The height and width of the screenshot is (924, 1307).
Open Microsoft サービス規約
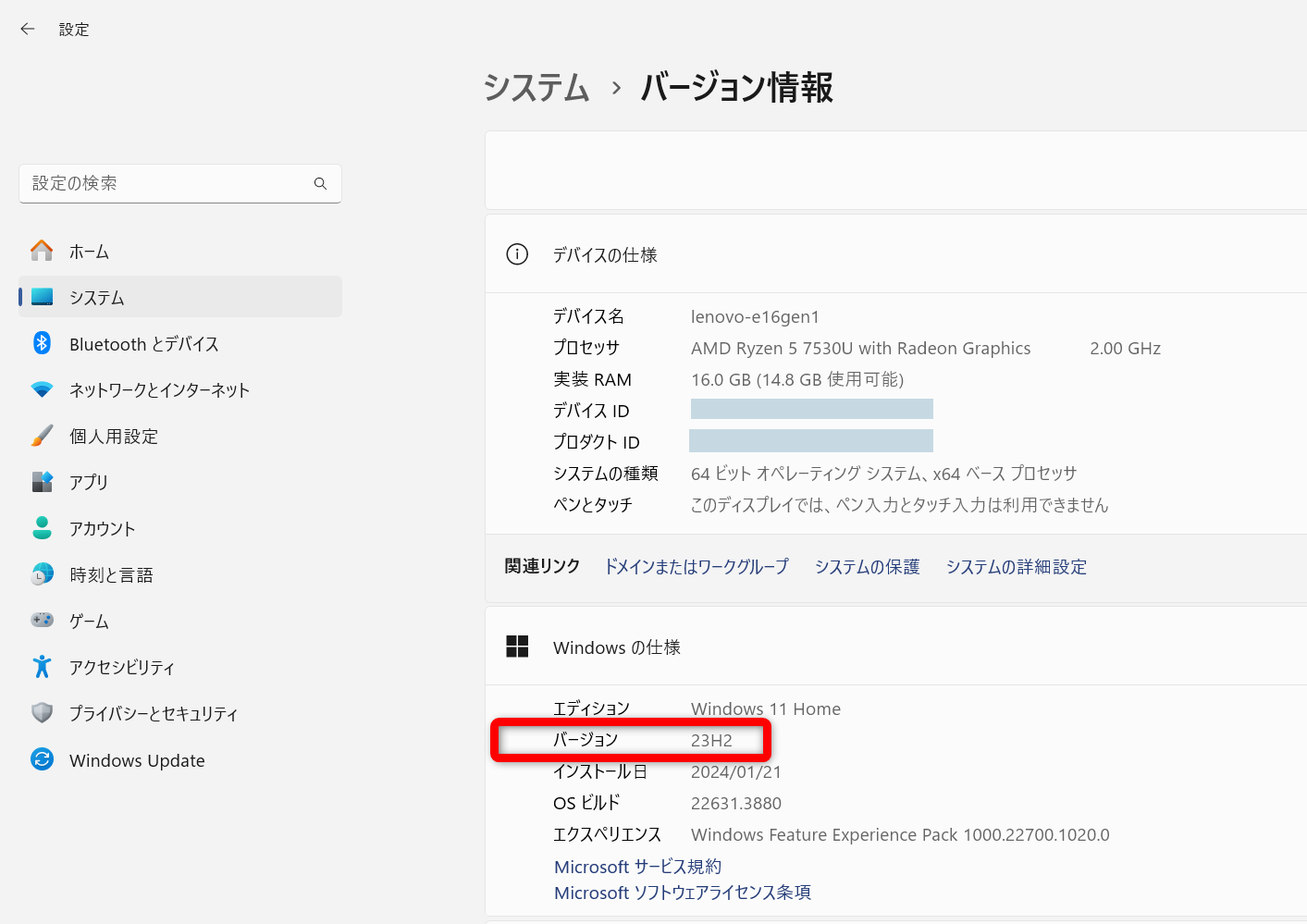pyautogui.click(x=637, y=867)
